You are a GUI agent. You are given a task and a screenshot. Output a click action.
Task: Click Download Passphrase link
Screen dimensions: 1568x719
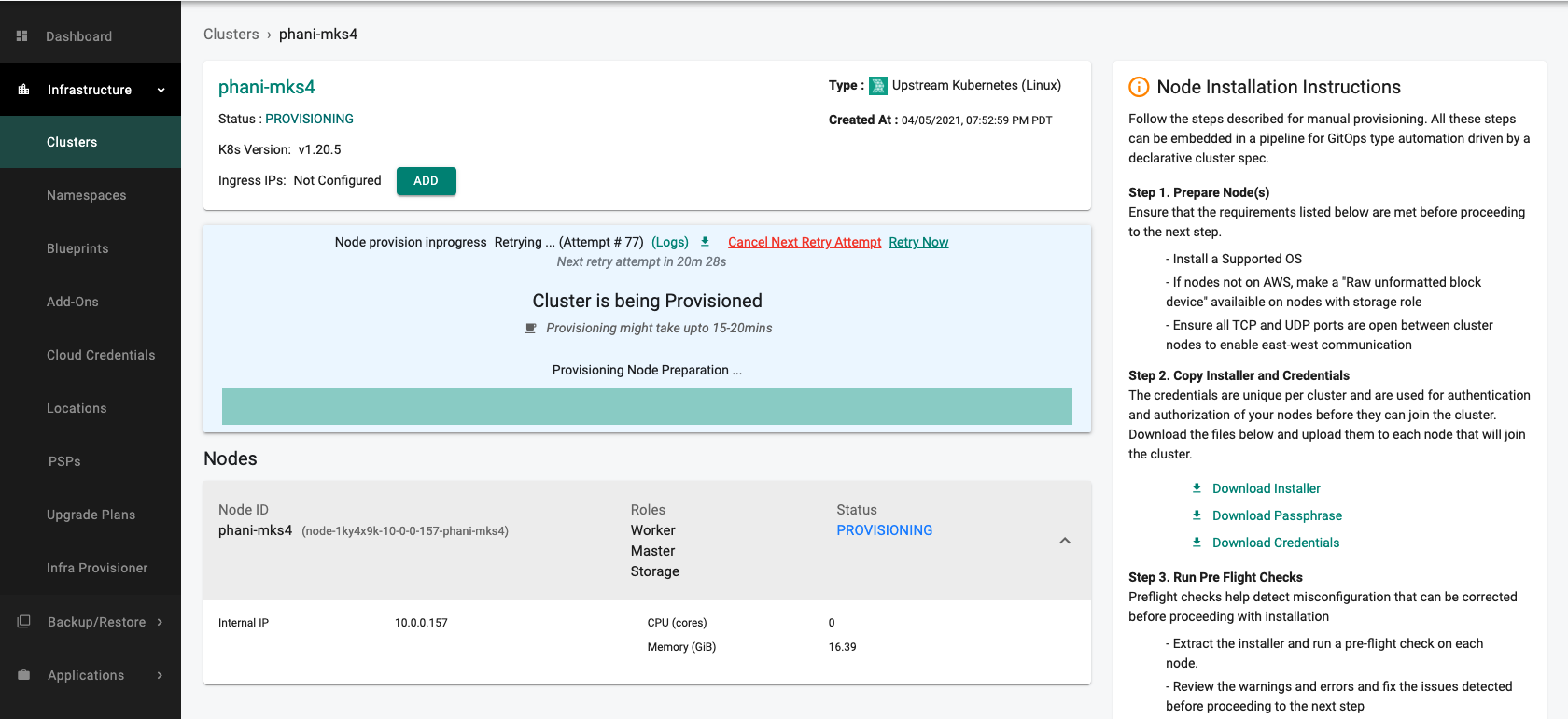click(1277, 515)
